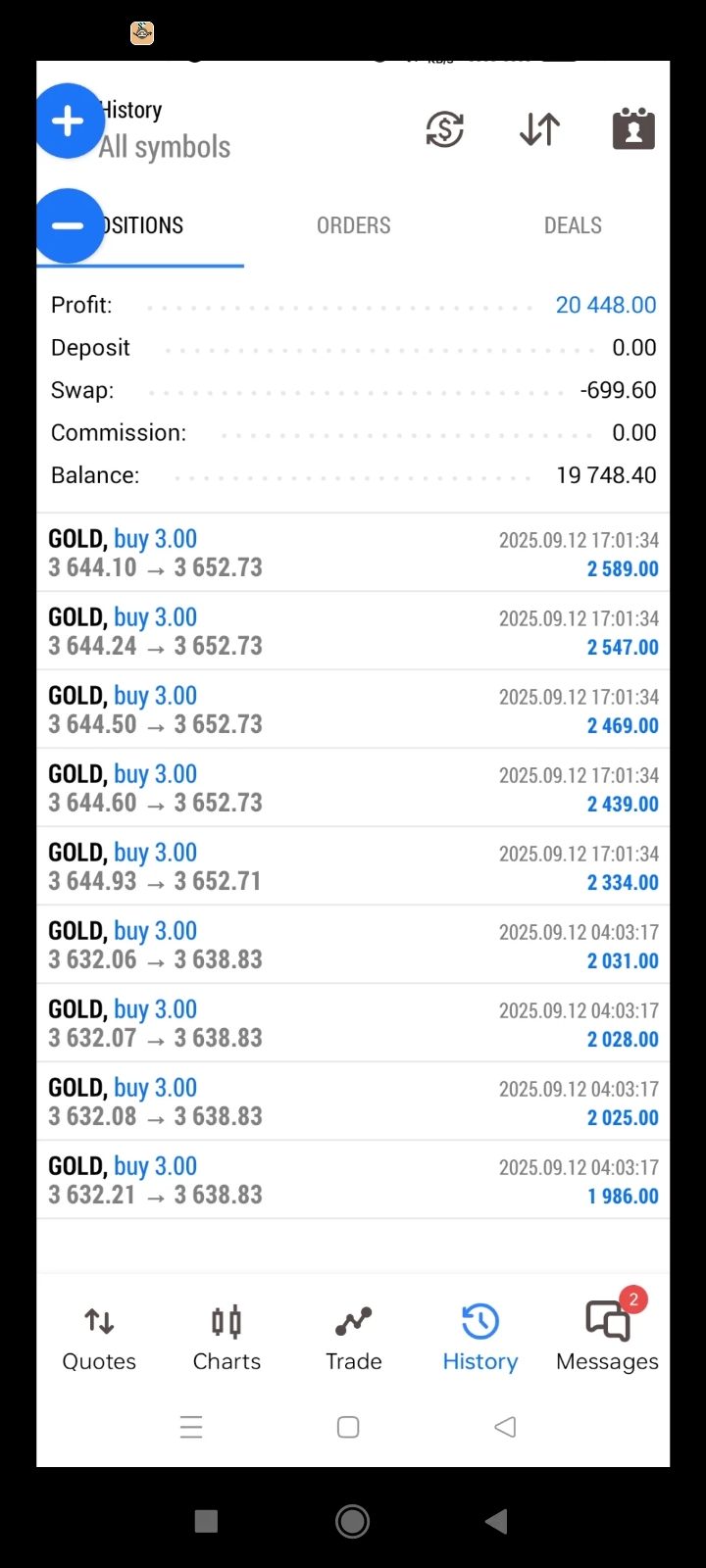Viewport: 706px width, 1568px height.
Task: Tap the sort arrows icon
Action: (539, 129)
